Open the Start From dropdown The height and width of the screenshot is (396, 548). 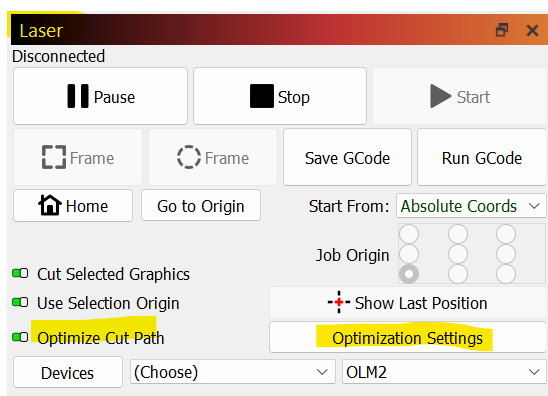pos(471,206)
